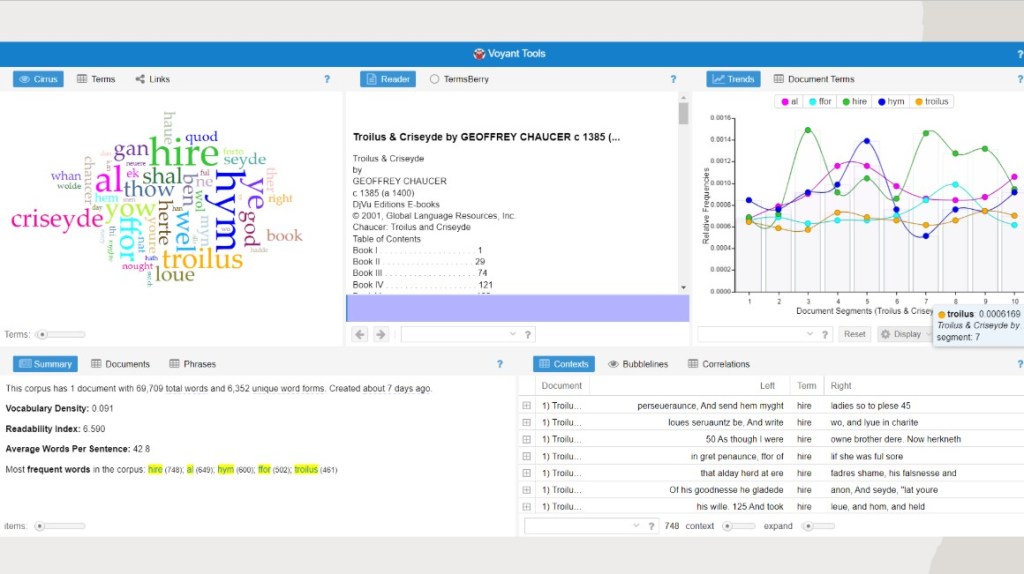Toggle the 'hire' series in the Trends legend
This screenshot has height=574, width=1024.
click(854, 101)
